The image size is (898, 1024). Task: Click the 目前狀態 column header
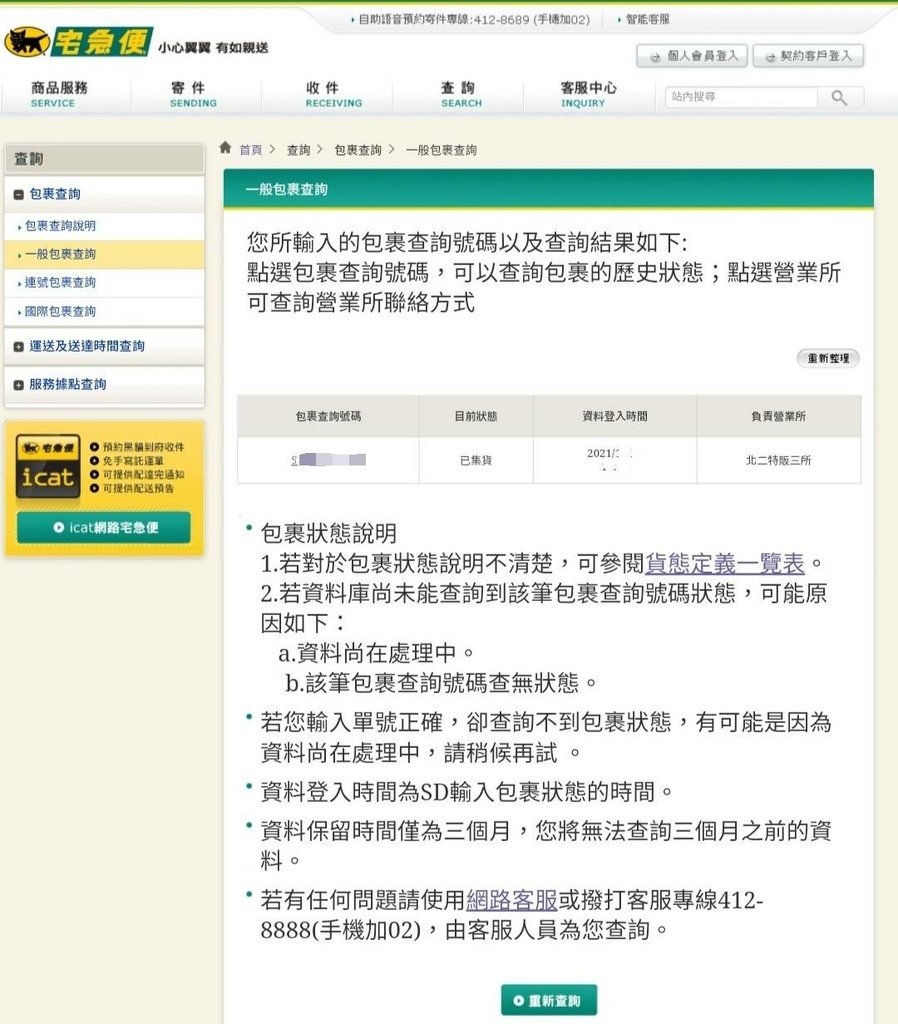[x=476, y=417]
